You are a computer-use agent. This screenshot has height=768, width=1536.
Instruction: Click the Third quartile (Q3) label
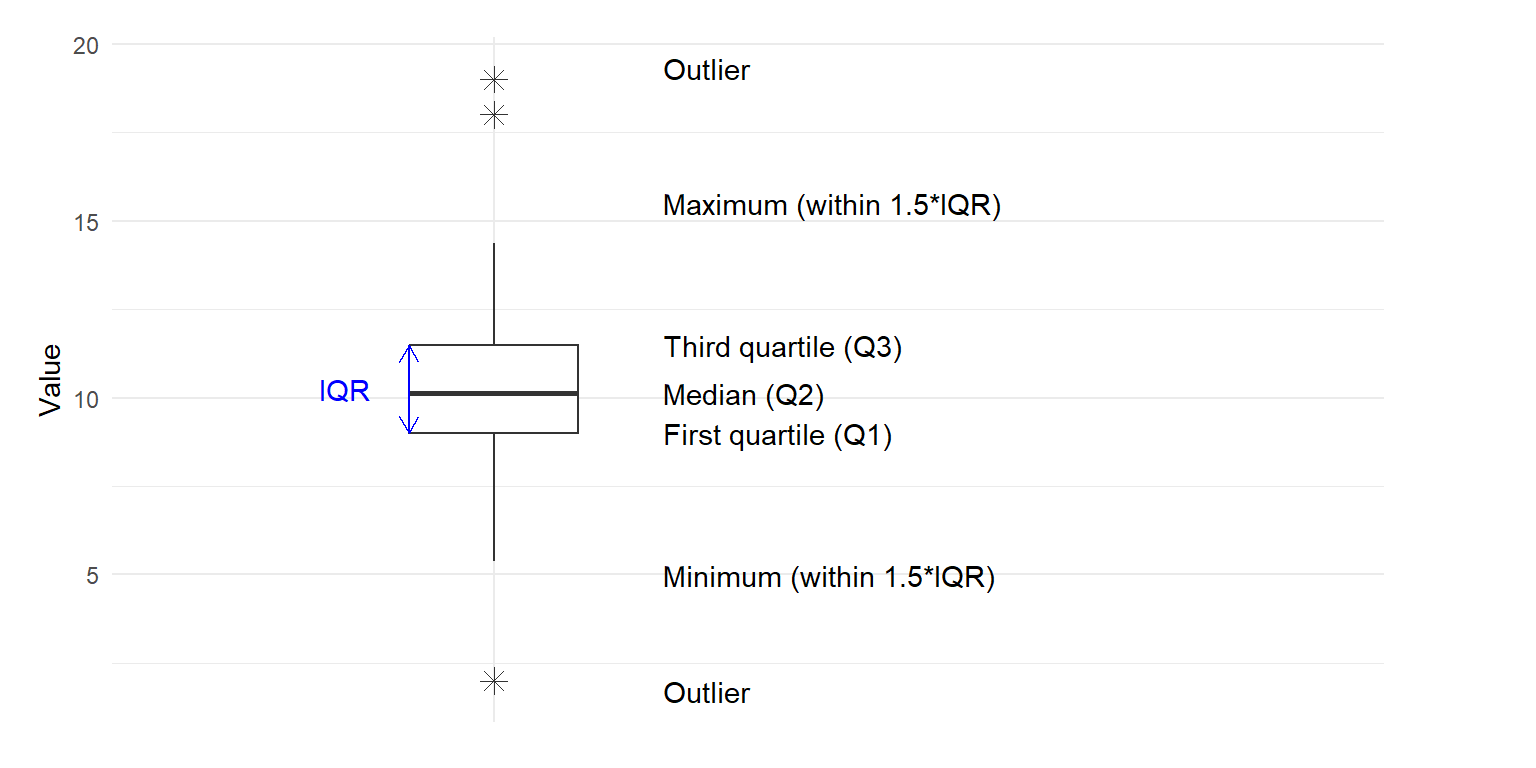pyautogui.click(x=783, y=348)
